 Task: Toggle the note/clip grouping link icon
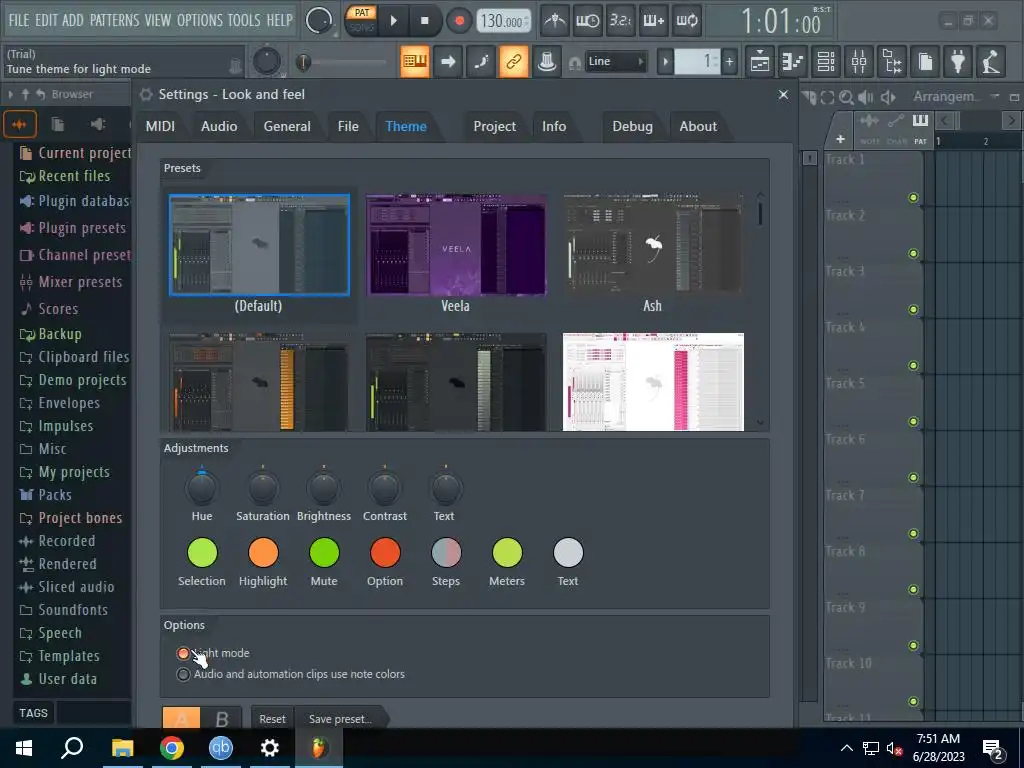(513, 61)
